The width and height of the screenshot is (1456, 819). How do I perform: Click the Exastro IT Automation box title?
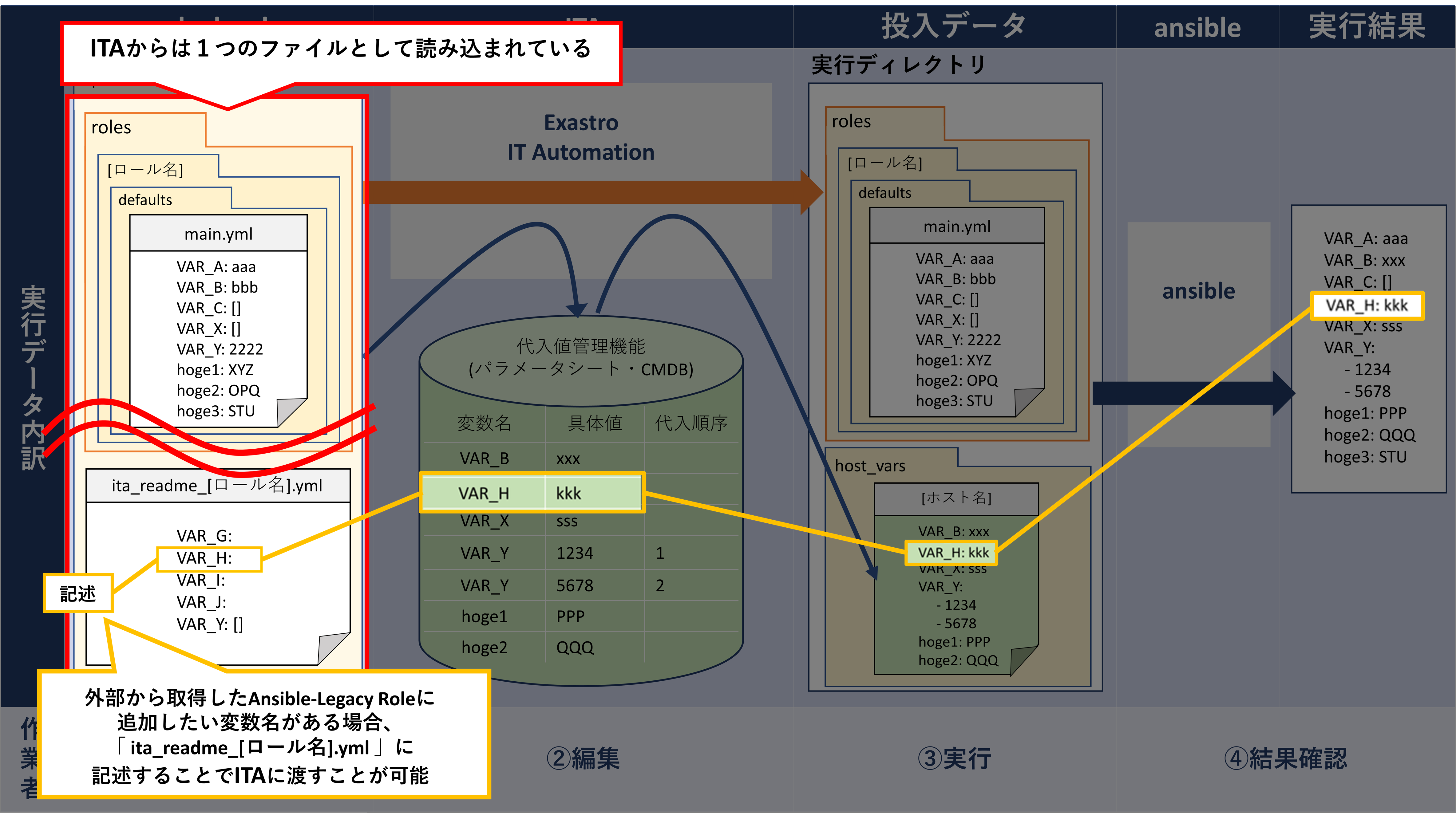tap(581, 137)
